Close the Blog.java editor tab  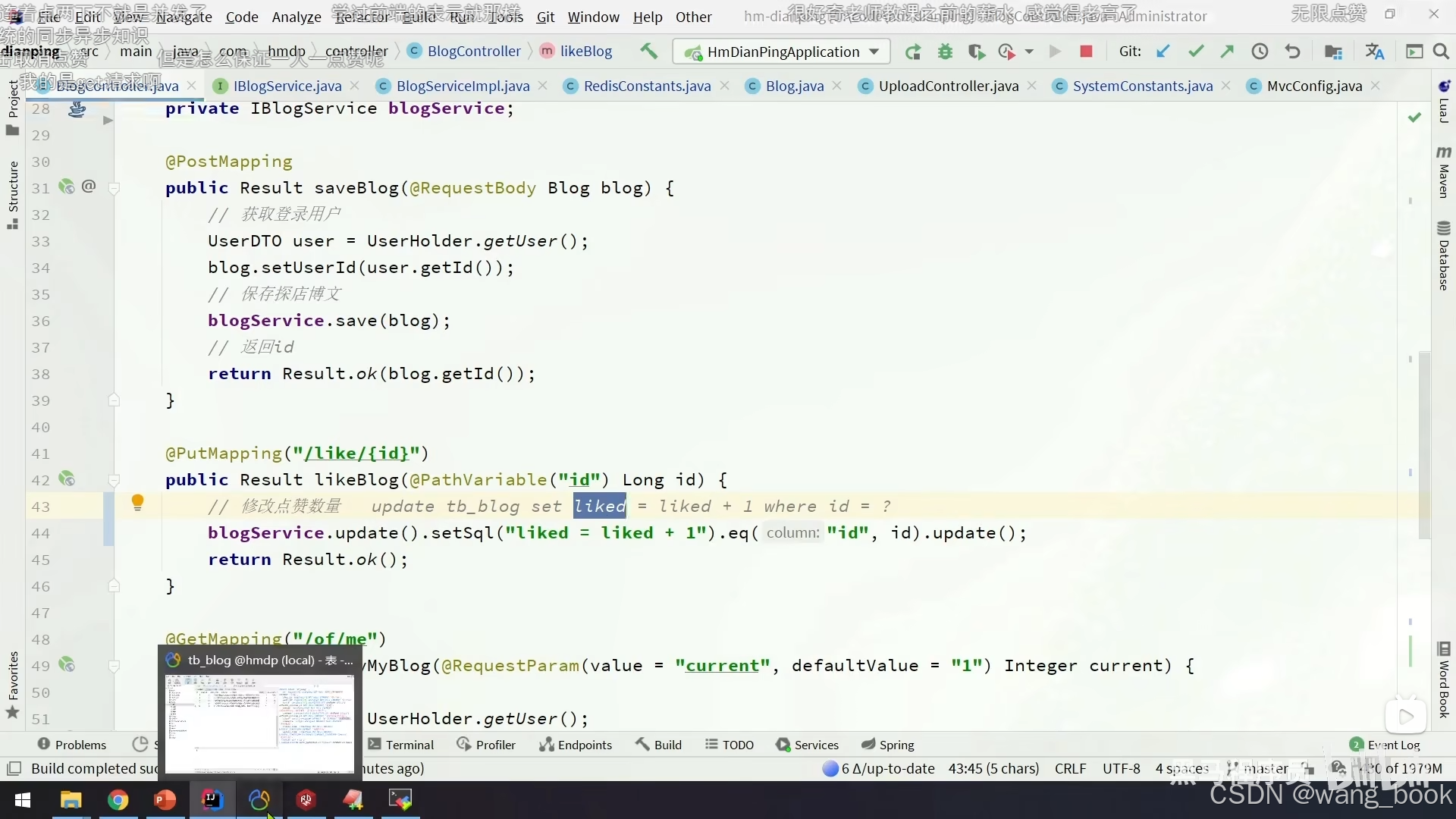click(836, 86)
